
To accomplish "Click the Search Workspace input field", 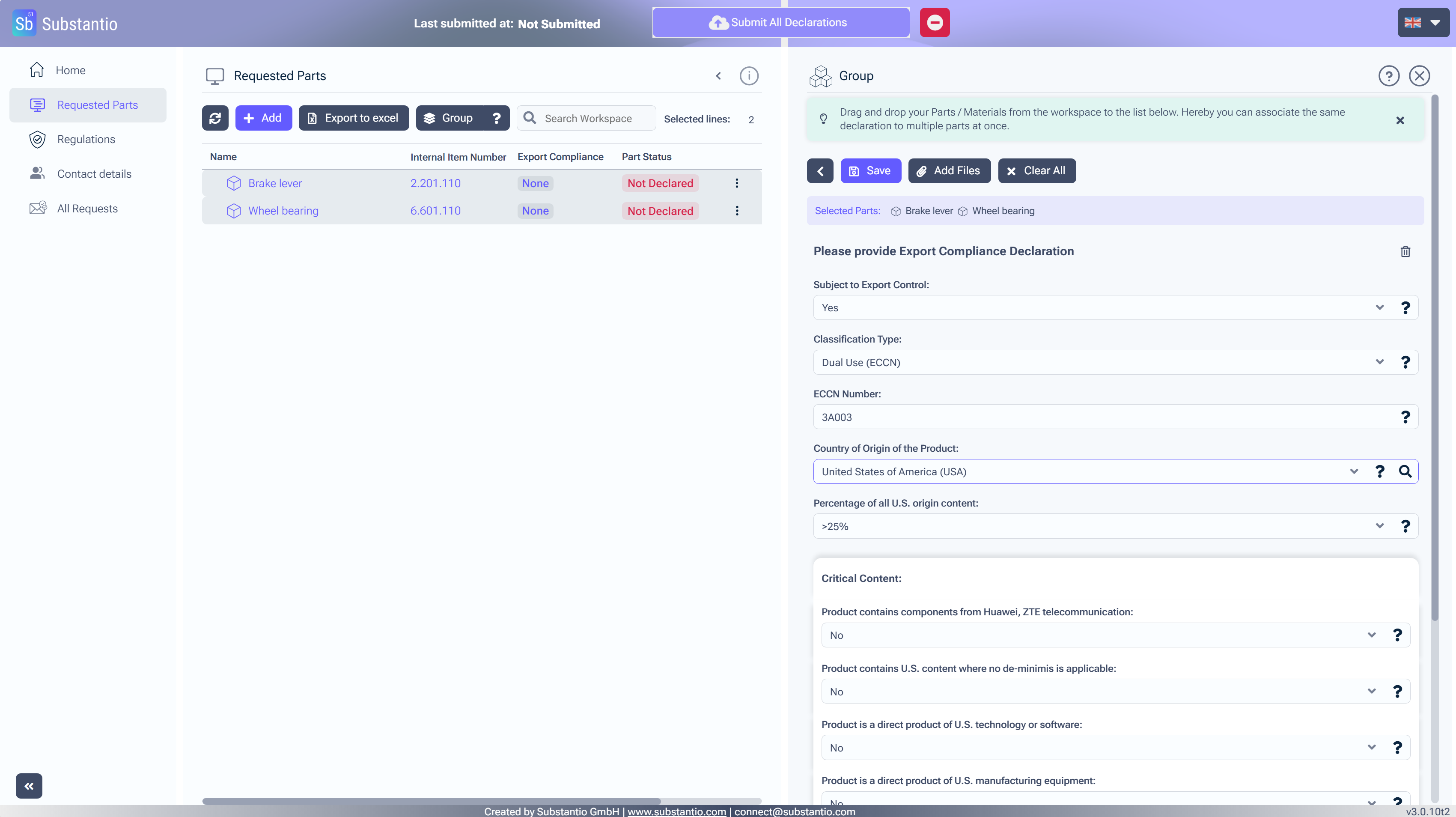I will click(593, 118).
